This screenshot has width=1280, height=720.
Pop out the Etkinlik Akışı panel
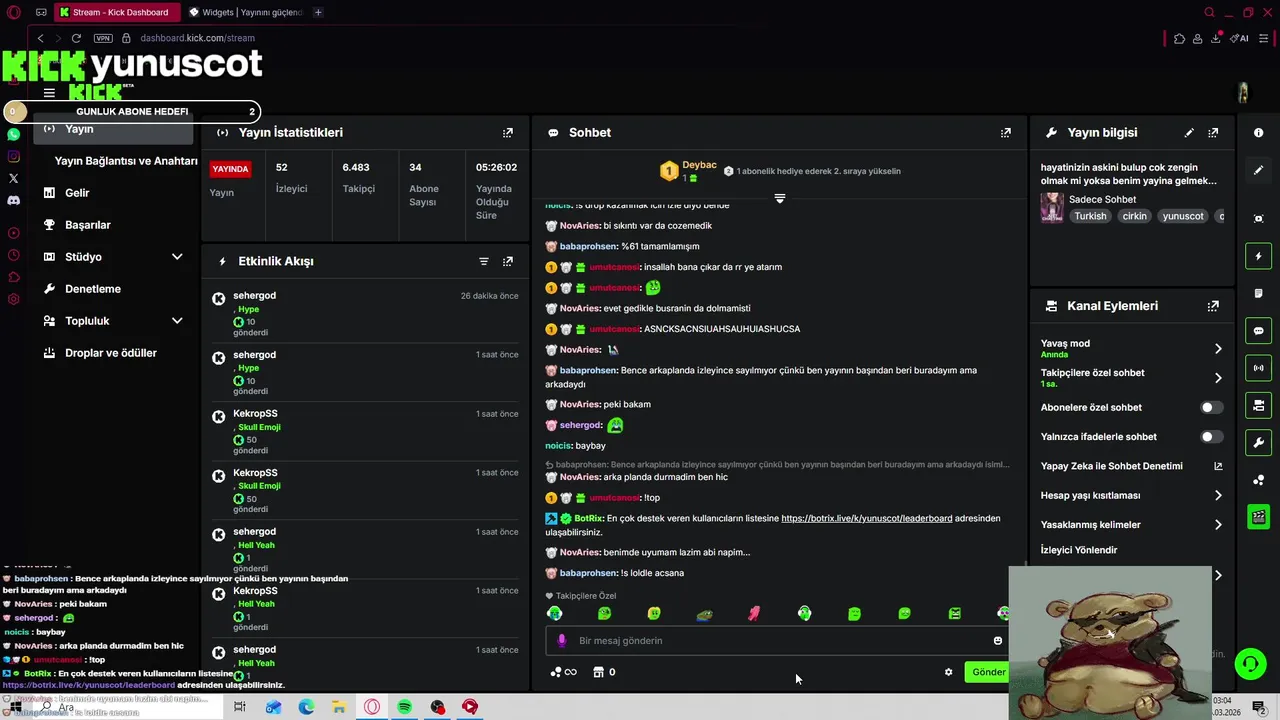point(508,261)
